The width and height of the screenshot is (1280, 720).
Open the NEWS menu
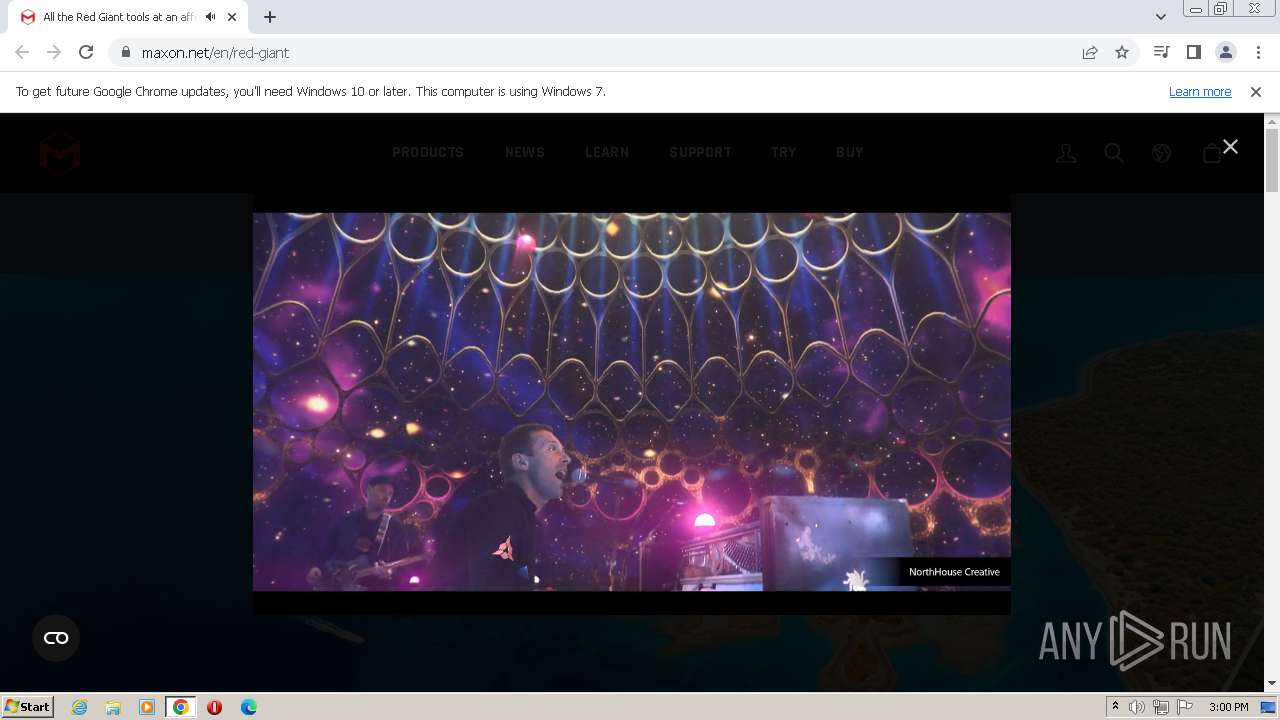click(x=525, y=152)
